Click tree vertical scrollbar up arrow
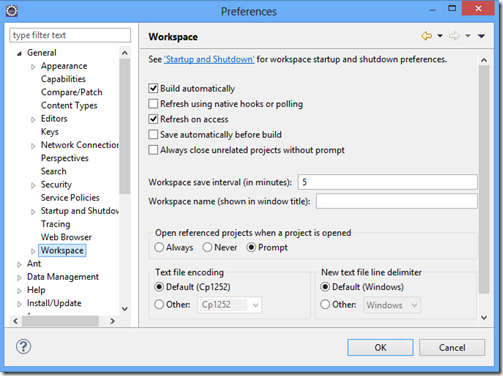Image resolution: width=503 pixels, height=376 pixels. pyautogui.click(x=125, y=53)
